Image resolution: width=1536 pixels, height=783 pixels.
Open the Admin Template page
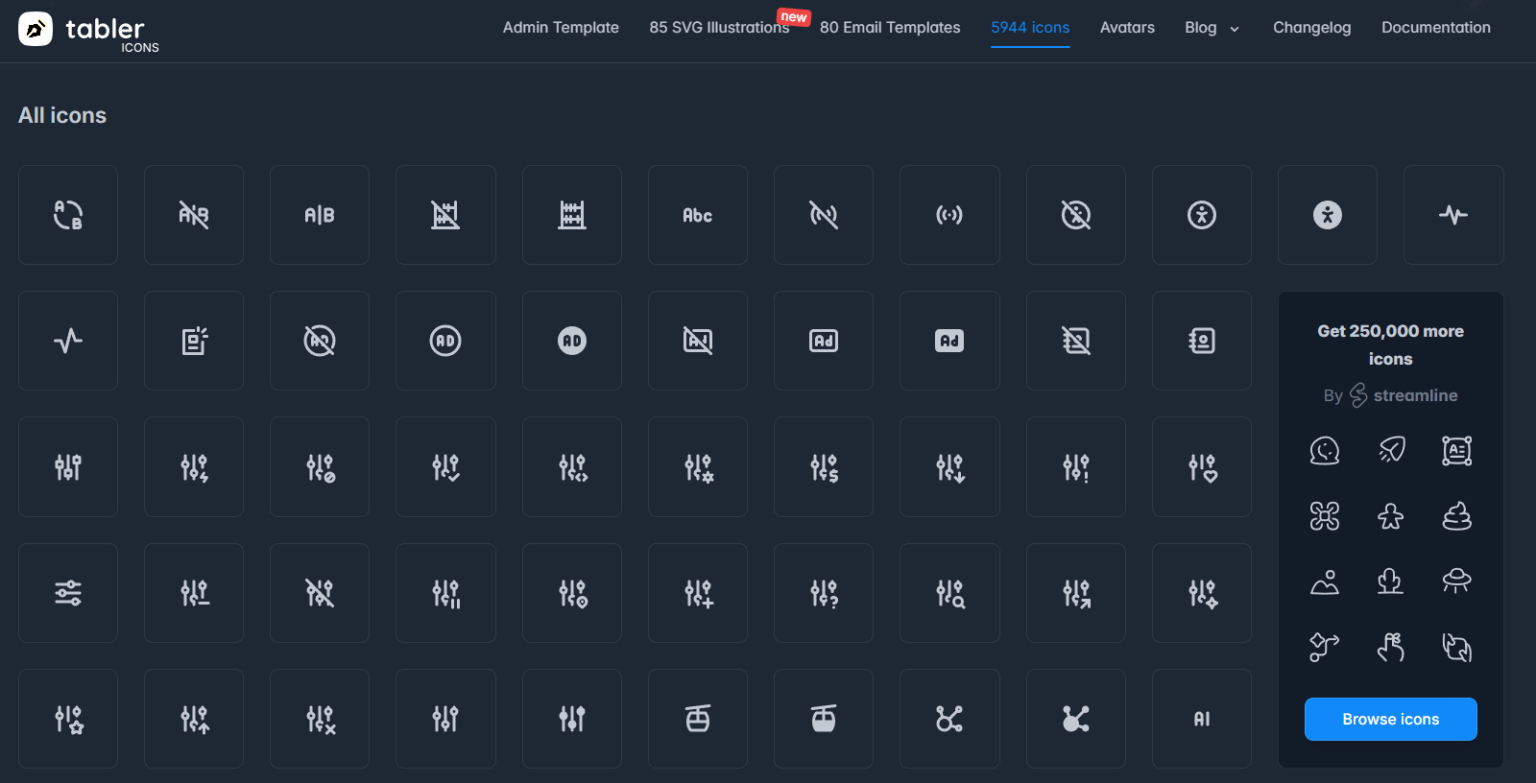click(x=561, y=28)
